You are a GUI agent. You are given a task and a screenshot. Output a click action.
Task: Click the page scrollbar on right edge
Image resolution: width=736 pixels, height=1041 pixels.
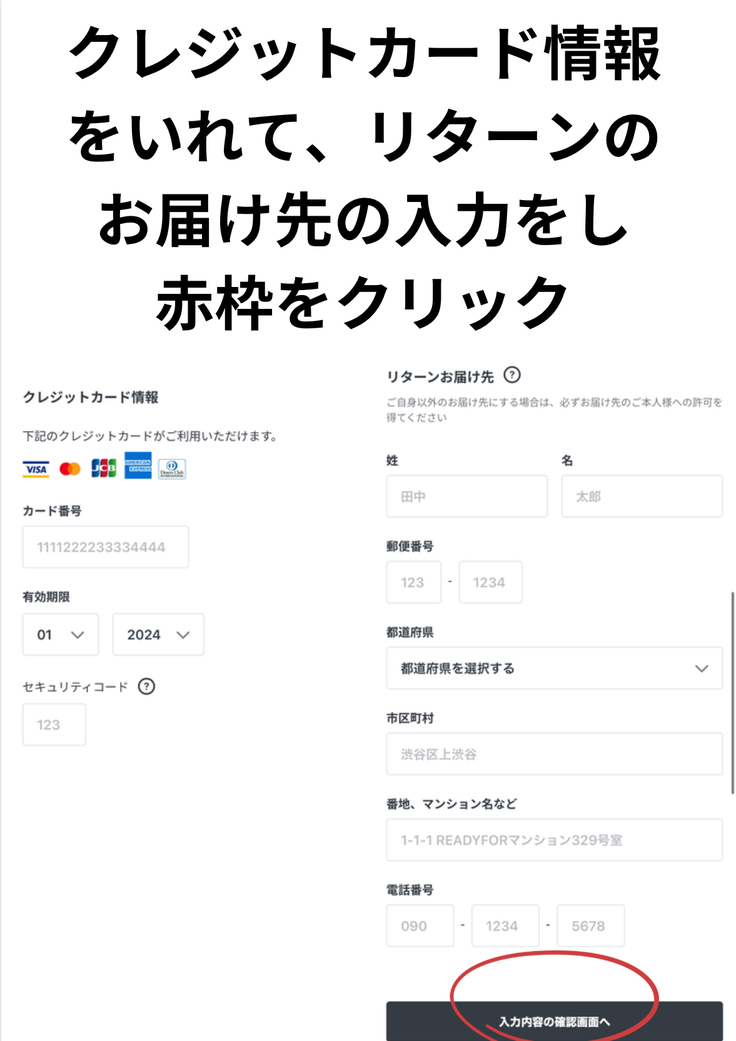tap(732, 692)
